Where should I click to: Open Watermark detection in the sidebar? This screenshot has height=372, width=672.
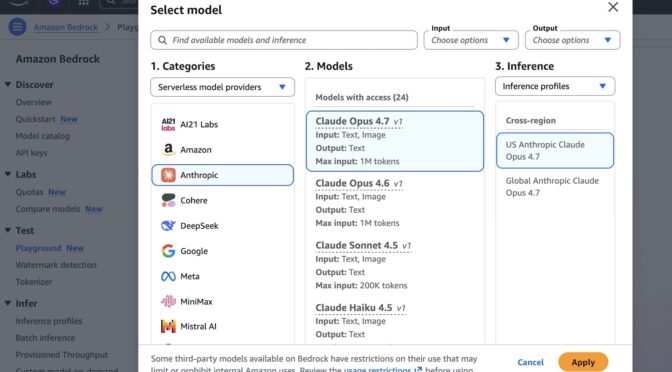(x=56, y=265)
